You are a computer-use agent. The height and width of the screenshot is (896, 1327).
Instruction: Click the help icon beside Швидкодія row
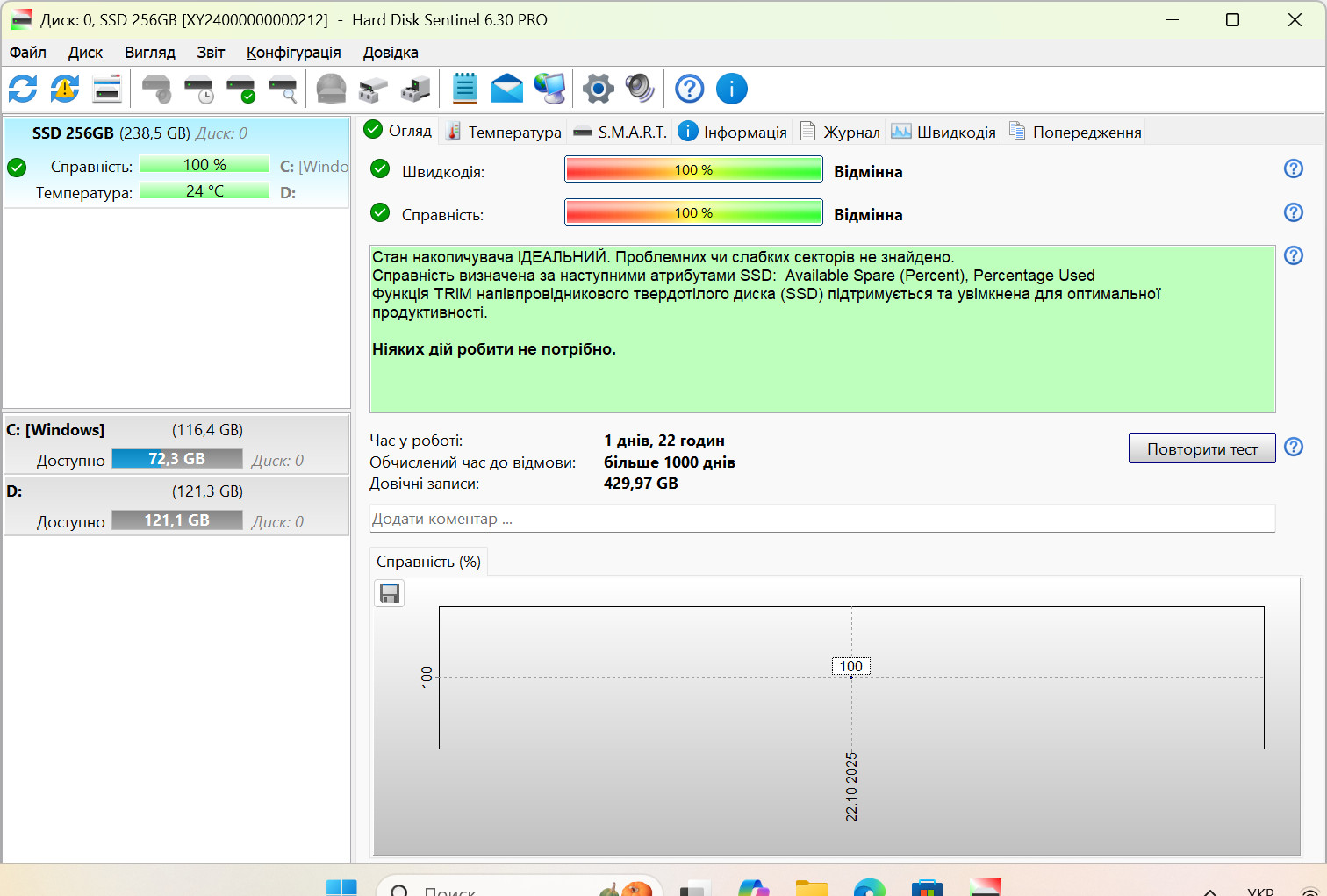(x=1294, y=168)
